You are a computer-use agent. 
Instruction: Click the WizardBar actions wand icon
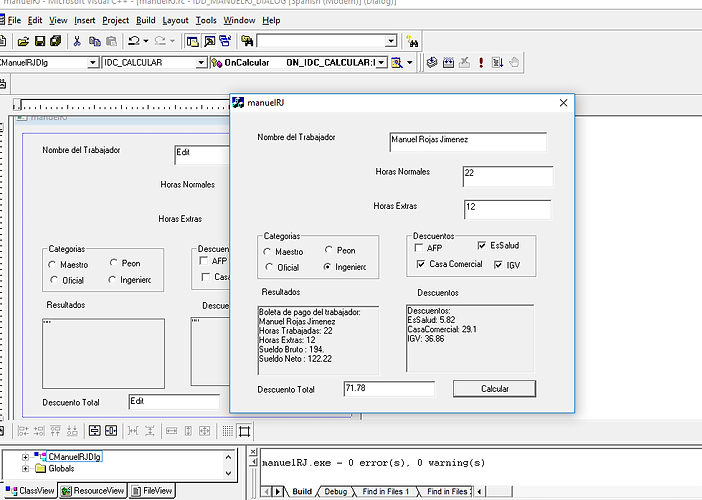pyautogui.click(x=397, y=62)
